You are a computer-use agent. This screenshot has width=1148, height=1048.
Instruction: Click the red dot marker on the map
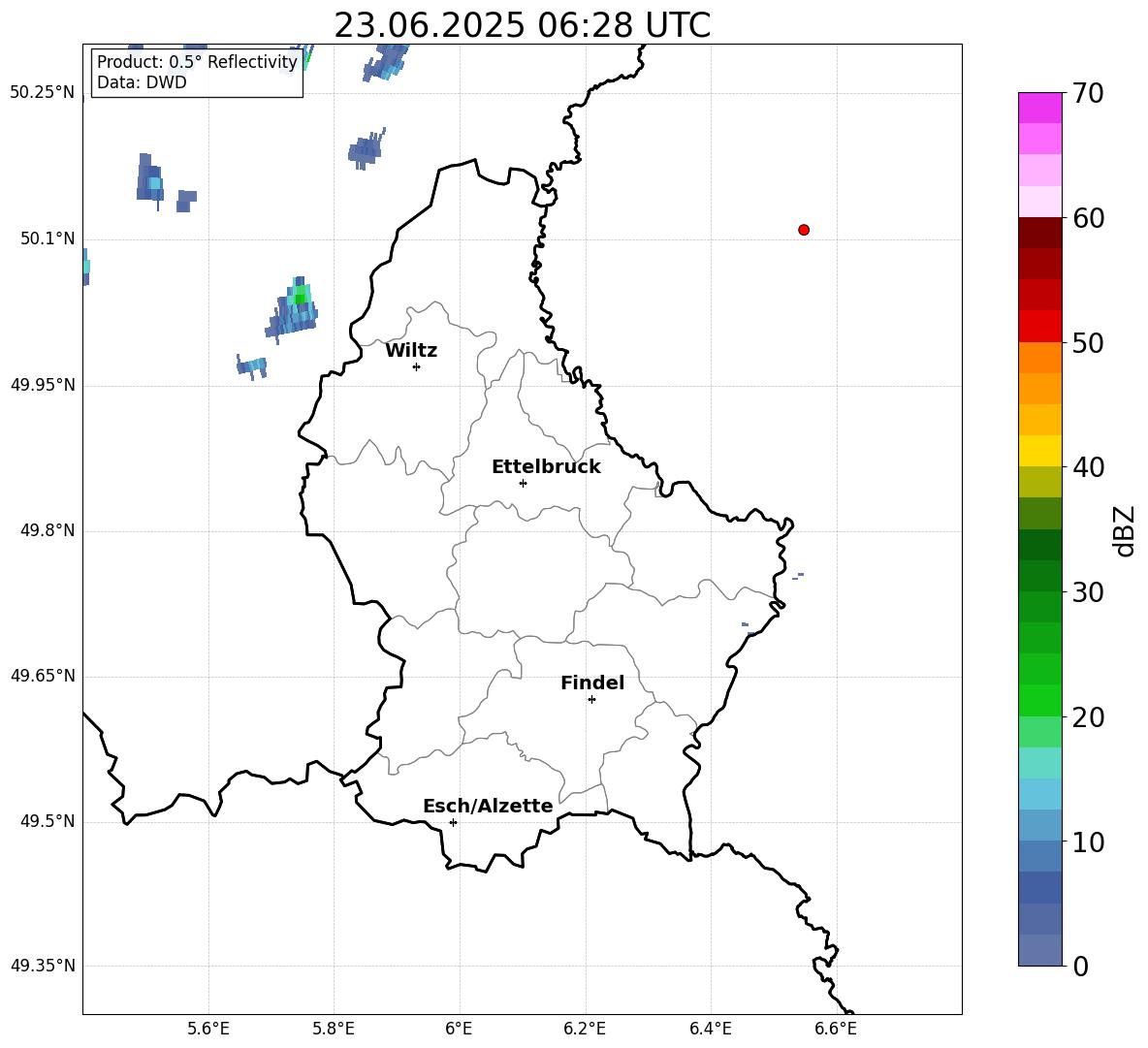[x=803, y=230]
